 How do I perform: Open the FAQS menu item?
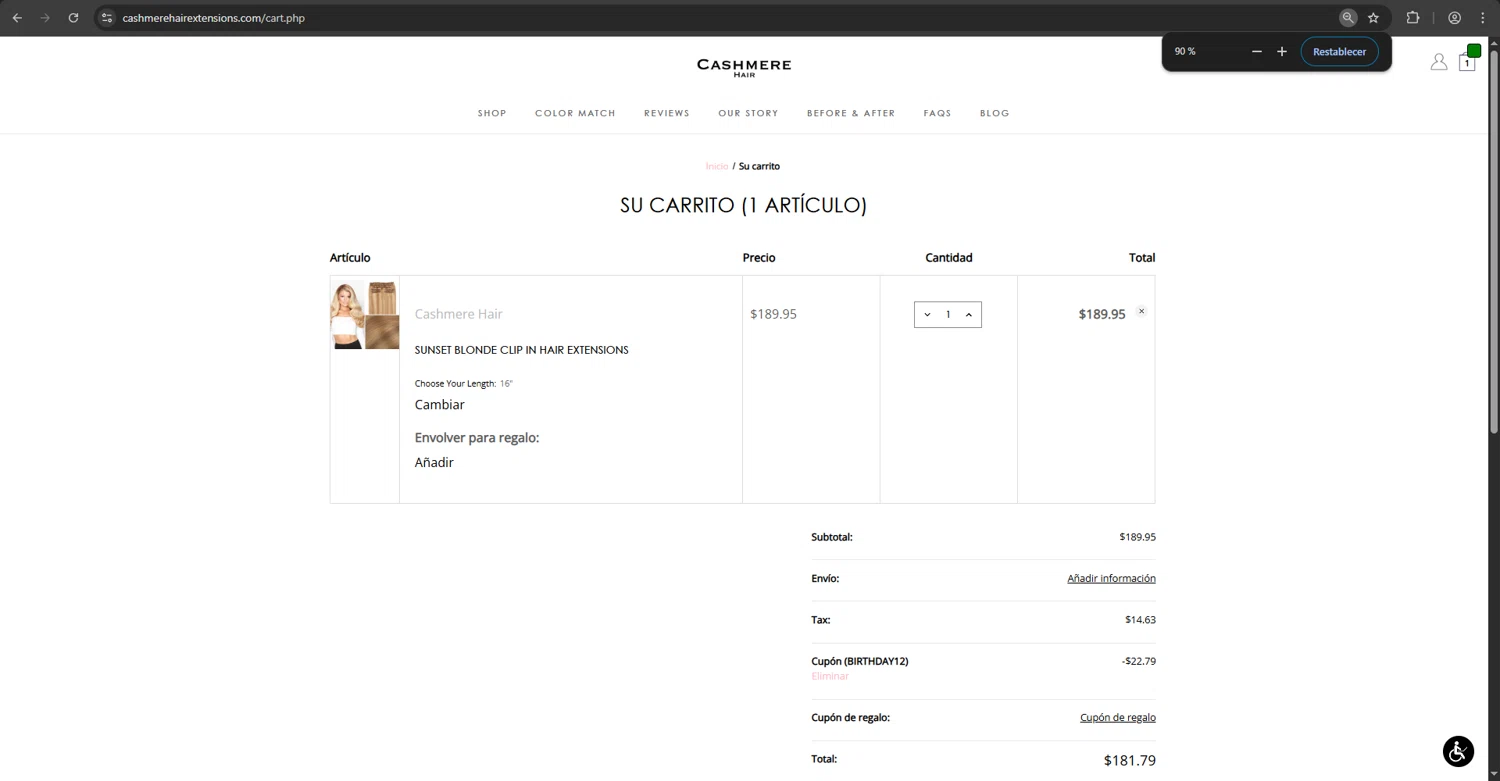[x=937, y=113]
